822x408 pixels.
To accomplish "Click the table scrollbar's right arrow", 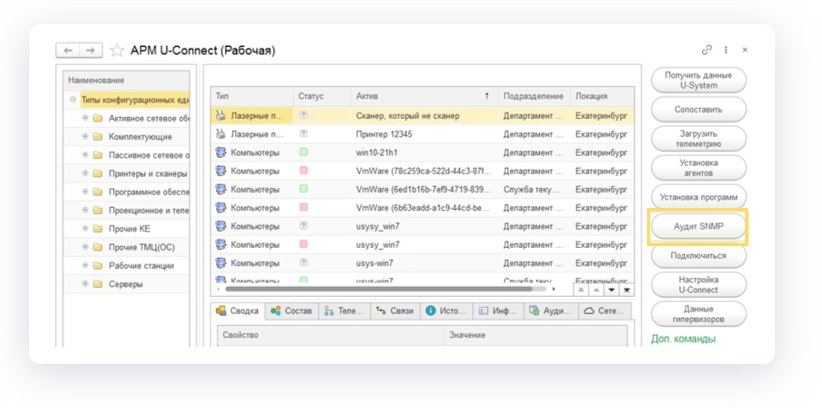I will [554, 288].
